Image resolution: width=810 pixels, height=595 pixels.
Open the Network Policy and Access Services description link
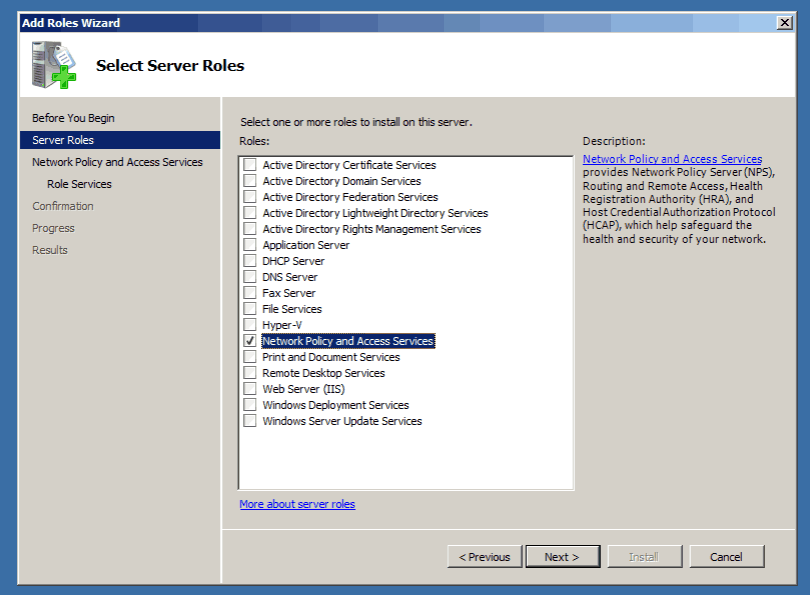pyautogui.click(x=672, y=159)
